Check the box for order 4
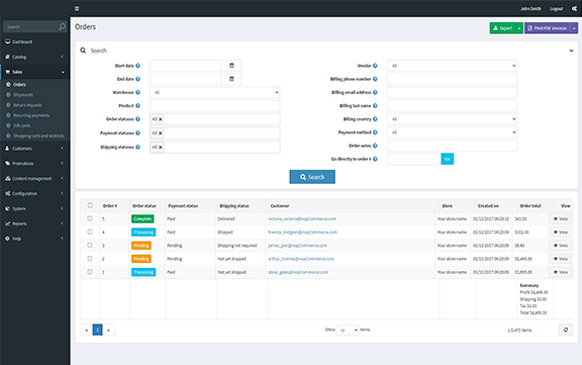This screenshot has height=365, width=582. click(90, 232)
